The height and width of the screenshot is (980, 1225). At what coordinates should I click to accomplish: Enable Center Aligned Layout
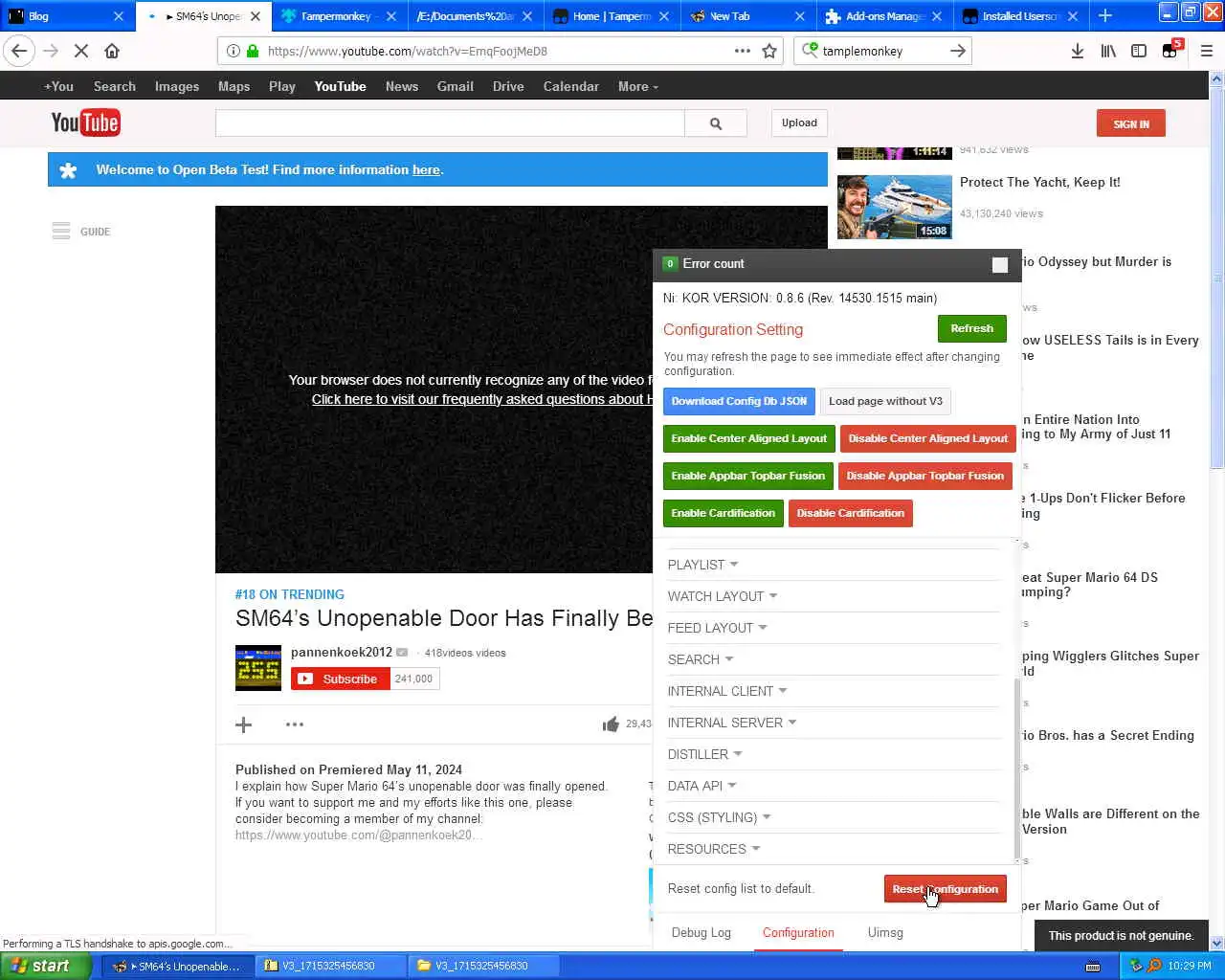(748, 438)
